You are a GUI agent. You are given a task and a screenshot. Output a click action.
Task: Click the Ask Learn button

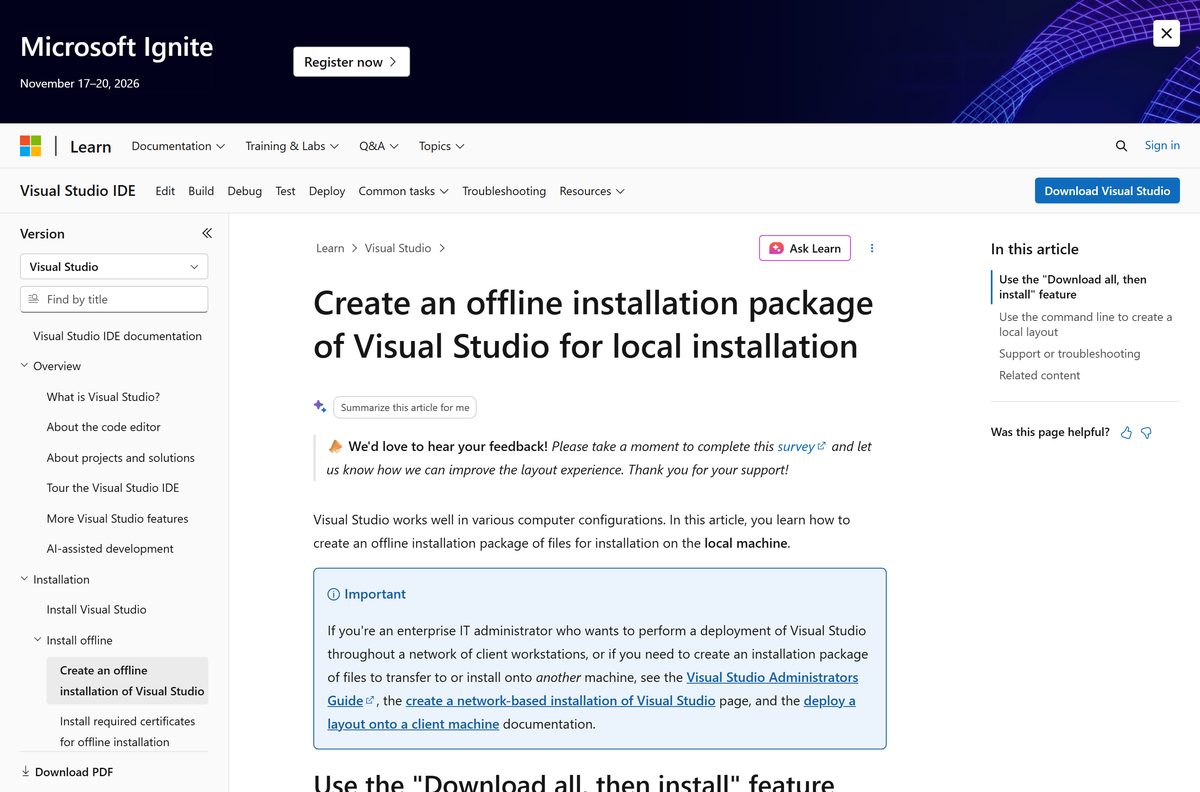click(x=805, y=248)
